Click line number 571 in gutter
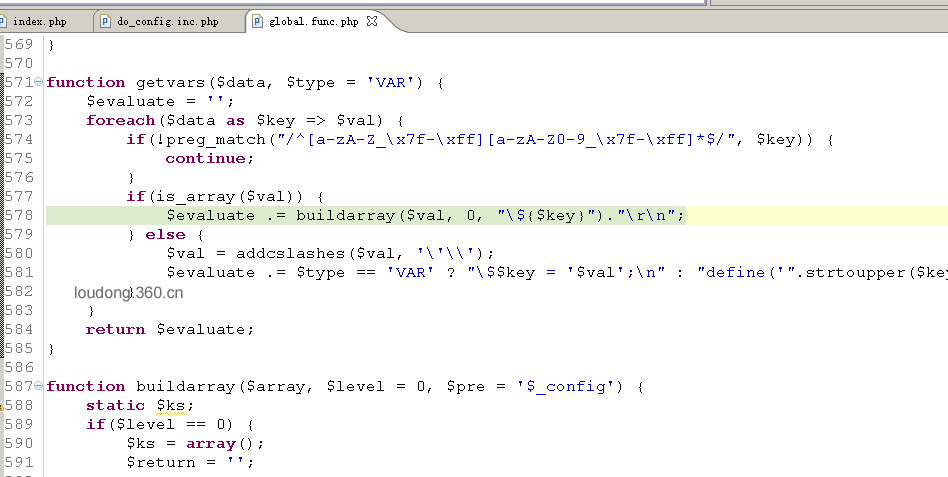 pos(19,82)
